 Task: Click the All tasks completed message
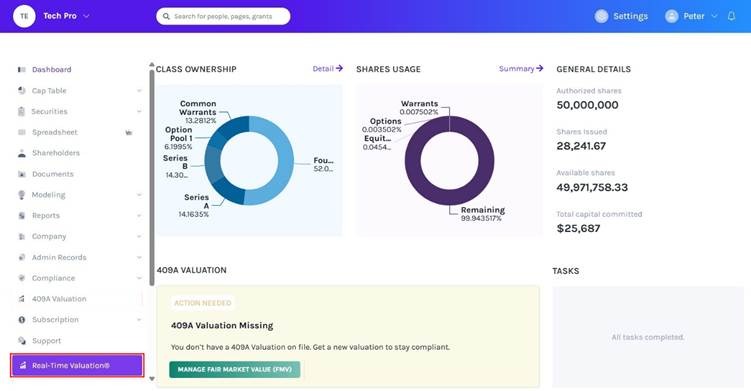coord(648,337)
